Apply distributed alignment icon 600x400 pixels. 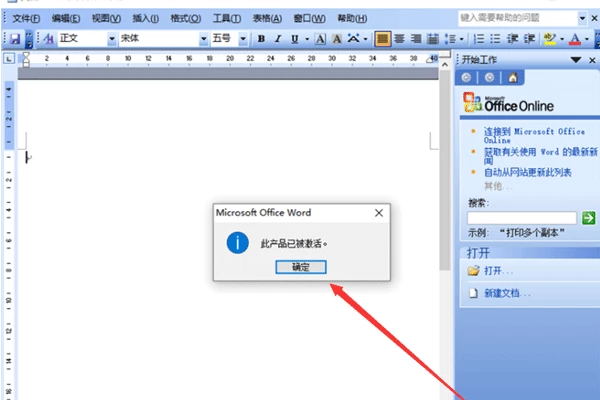433,39
